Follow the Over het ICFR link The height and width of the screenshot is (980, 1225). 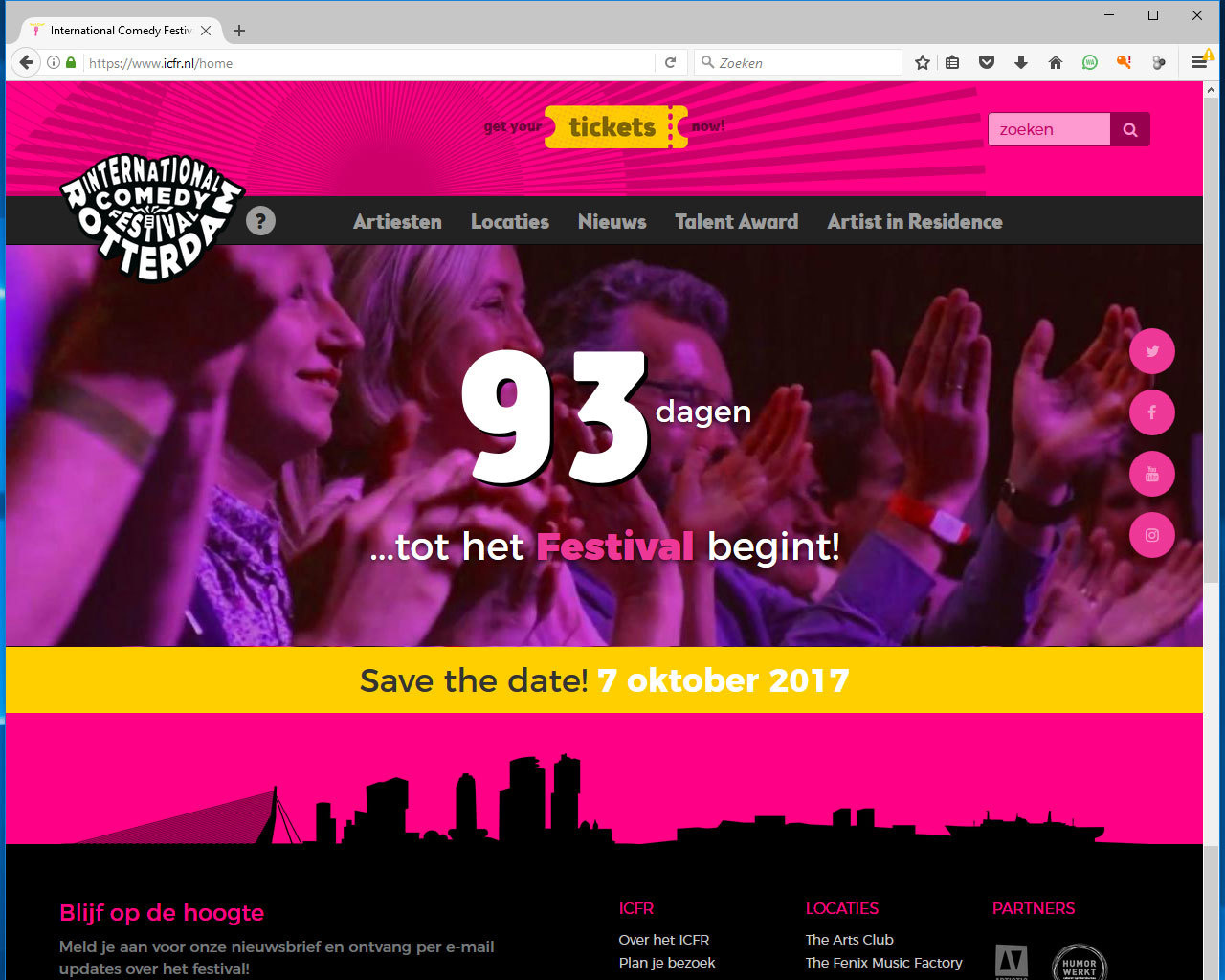[664, 940]
